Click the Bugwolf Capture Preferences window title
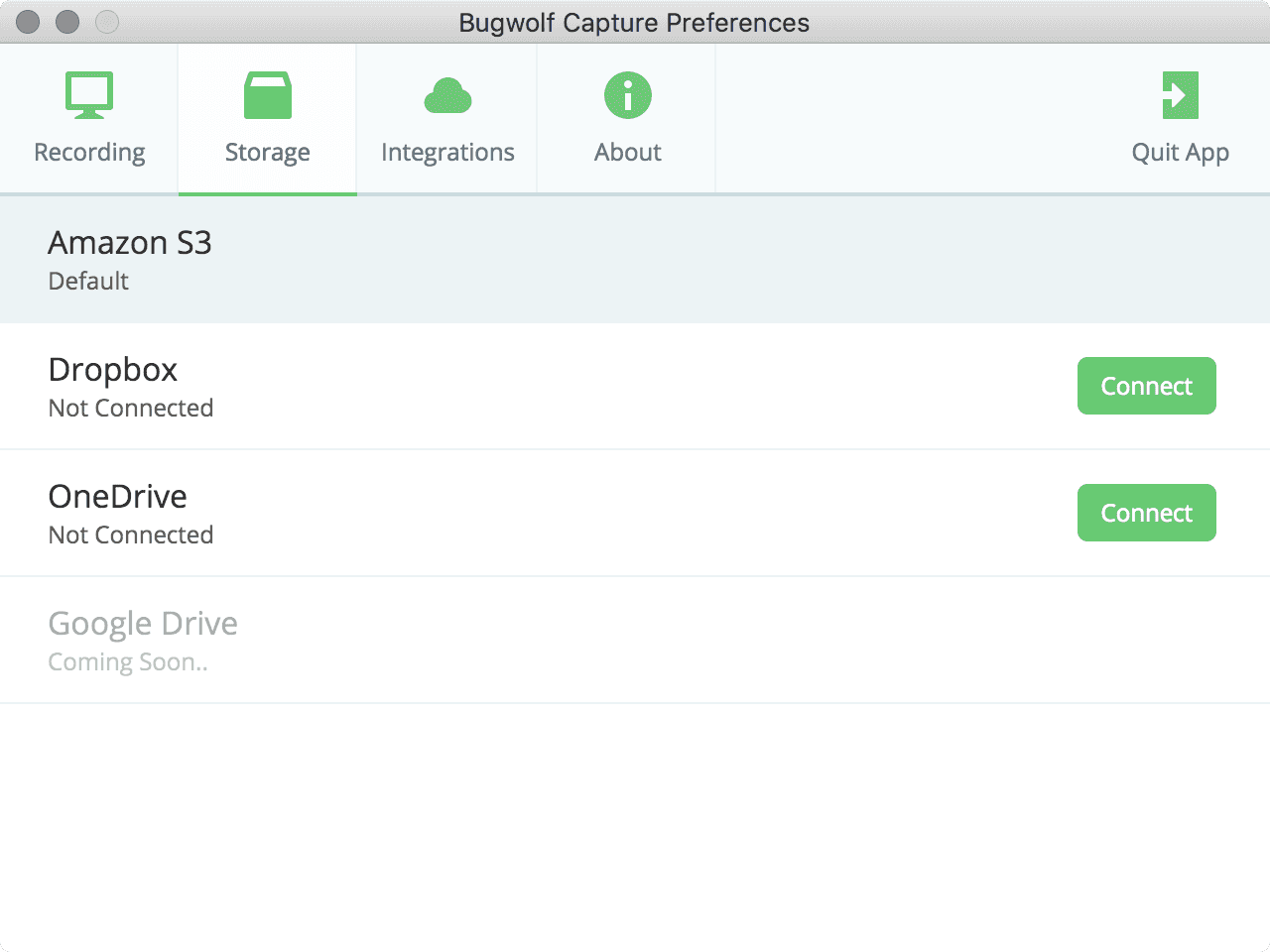Screen dimensions: 1270x952 [x=634, y=23]
